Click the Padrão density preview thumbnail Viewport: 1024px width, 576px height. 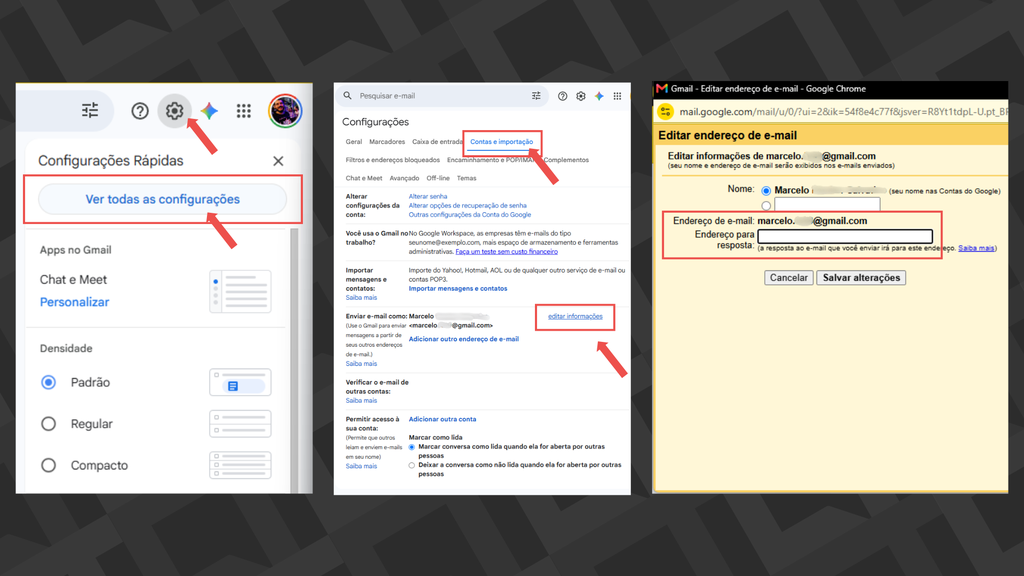pyautogui.click(x=240, y=383)
